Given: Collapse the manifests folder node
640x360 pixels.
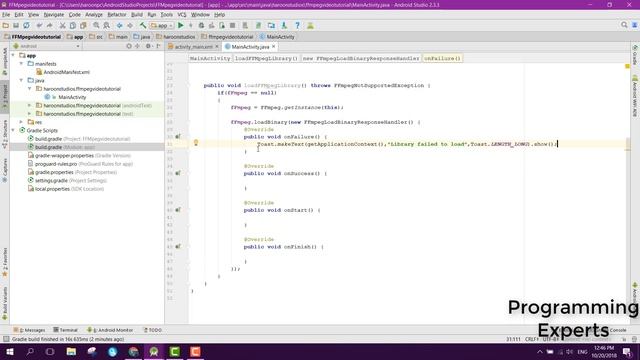Looking at the screenshot, I should (x=21, y=64).
